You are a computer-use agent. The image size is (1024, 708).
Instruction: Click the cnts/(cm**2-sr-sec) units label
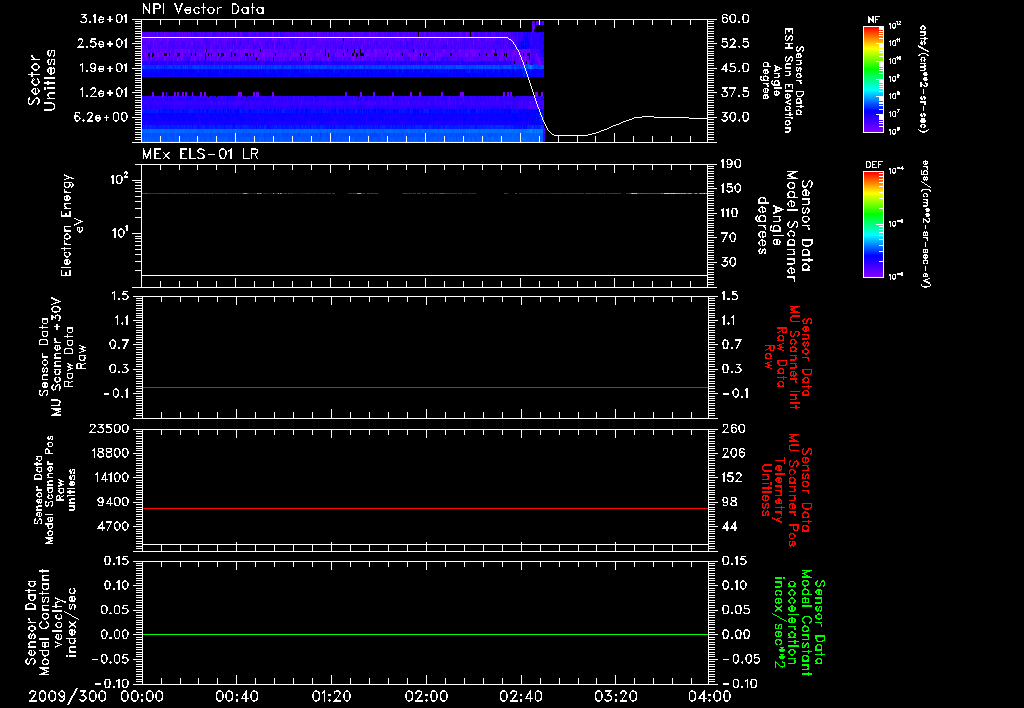pos(923,79)
